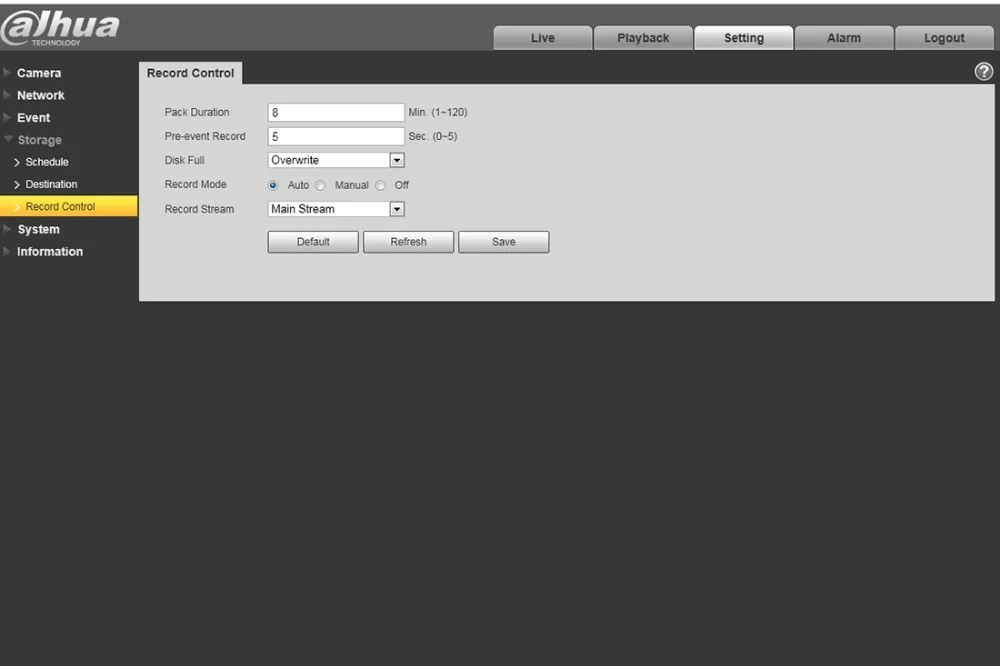The width and height of the screenshot is (1000, 666).
Task: Select the Auto record mode radio
Action: pos(273,185)
